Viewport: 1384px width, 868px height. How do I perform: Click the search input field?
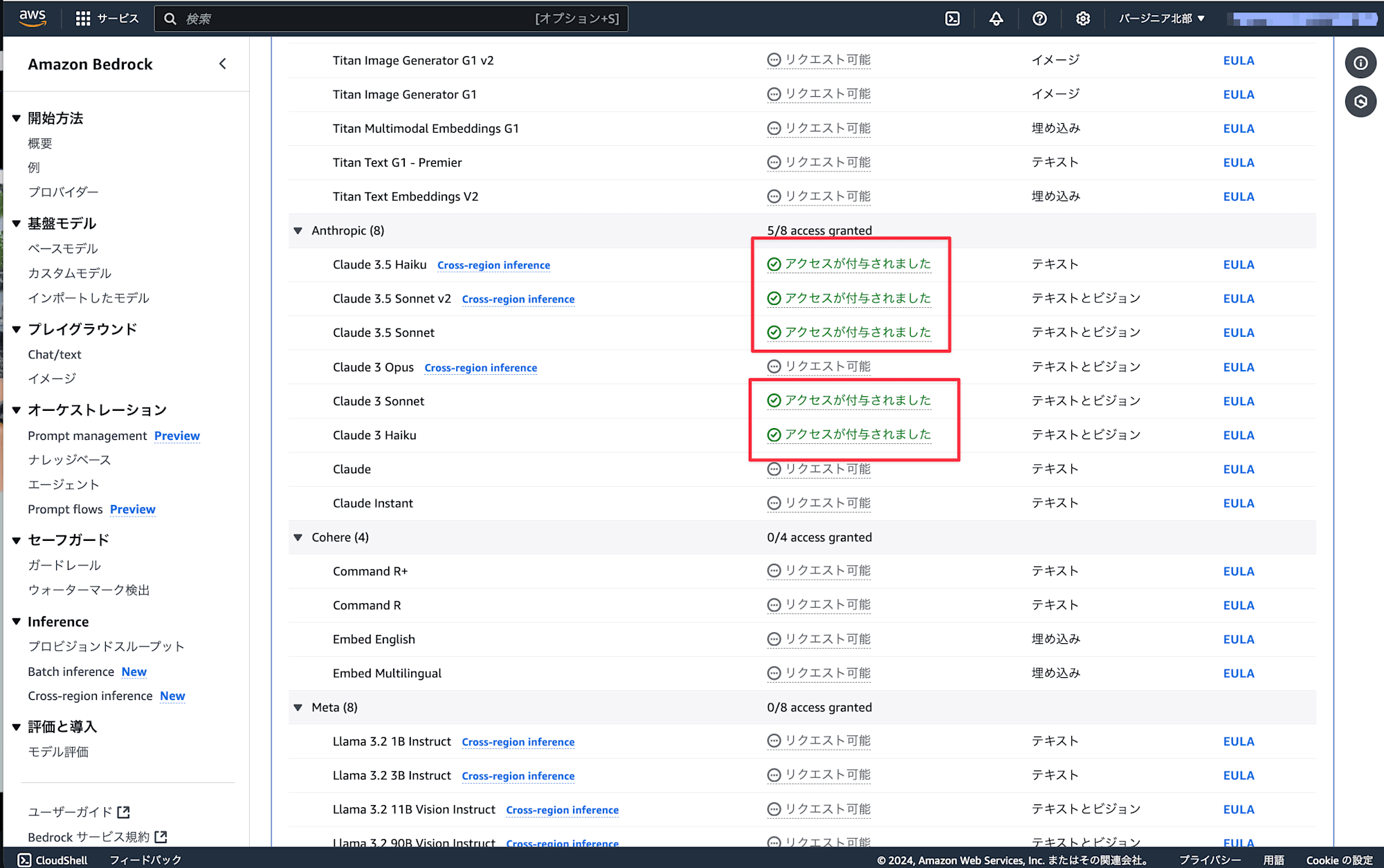(x=392, y=19)
